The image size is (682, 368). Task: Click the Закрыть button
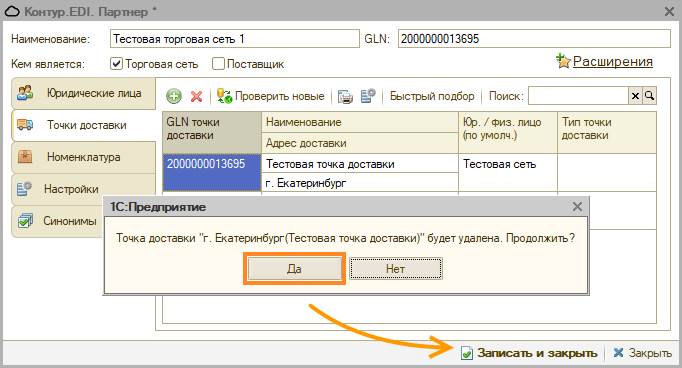[642, 353]
